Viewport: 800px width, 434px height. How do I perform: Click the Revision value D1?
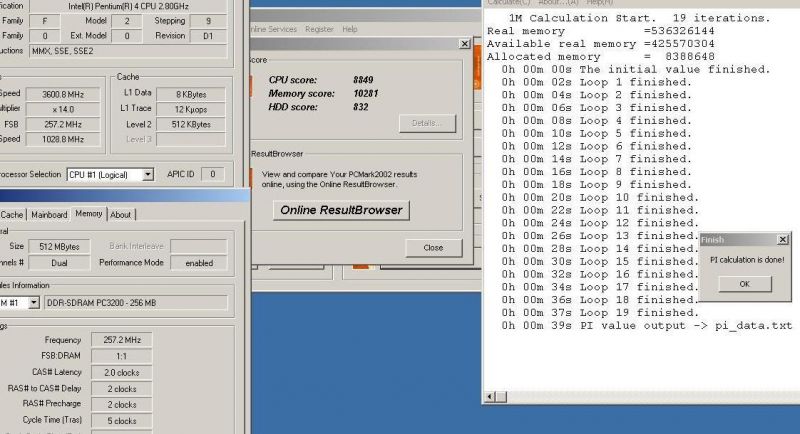tap(208, 36)
